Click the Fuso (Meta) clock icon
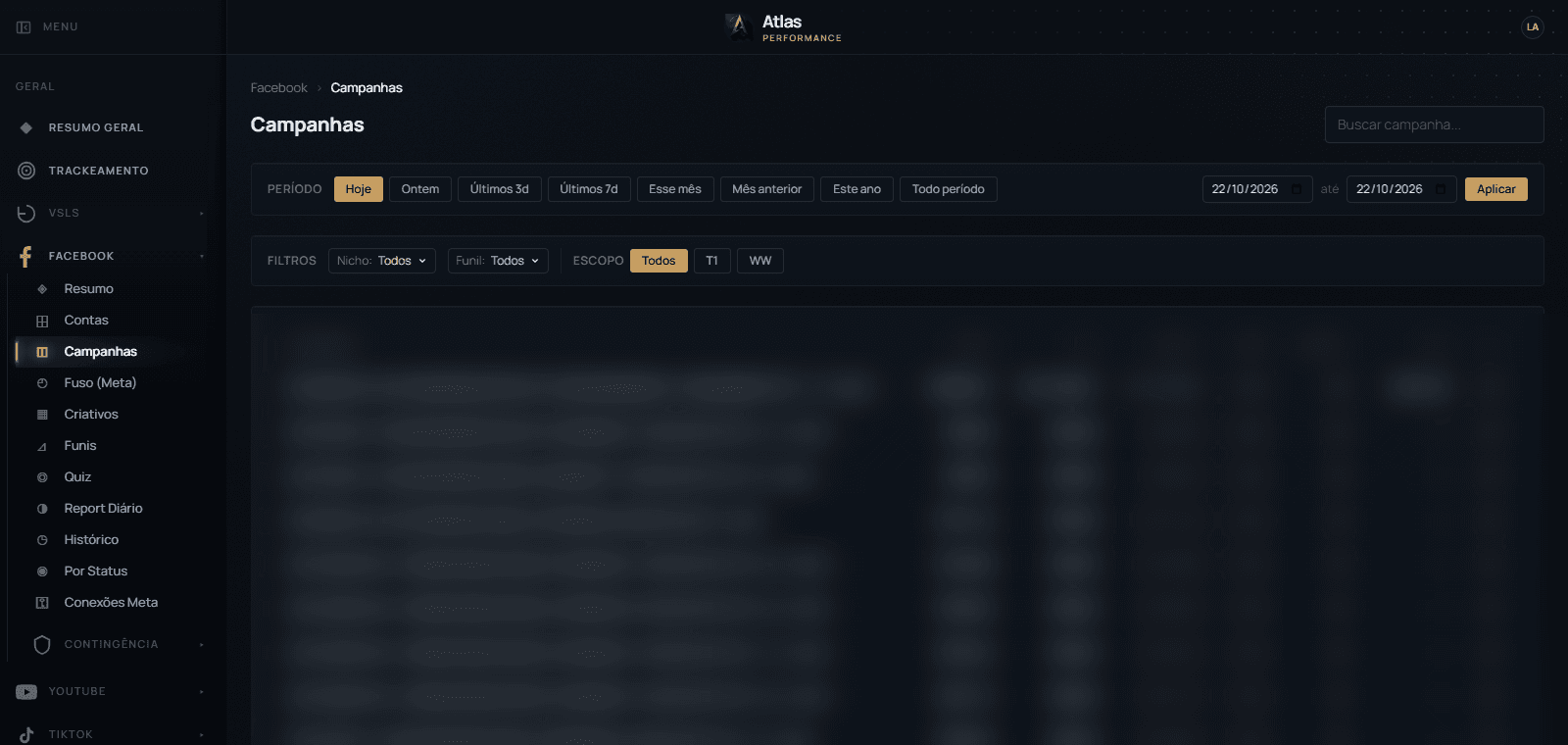This screenshot has height=745, width=1568. click(42, 383)
